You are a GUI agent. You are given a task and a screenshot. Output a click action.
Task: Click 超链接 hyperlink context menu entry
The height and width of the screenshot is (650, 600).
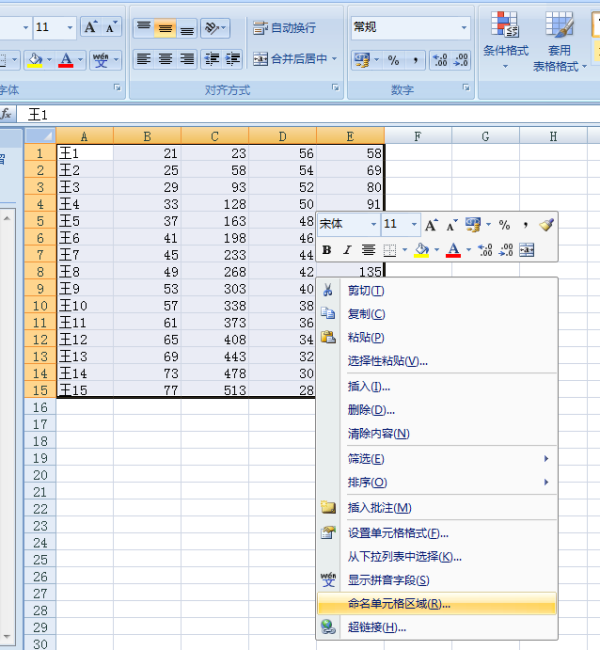[376, 628]
